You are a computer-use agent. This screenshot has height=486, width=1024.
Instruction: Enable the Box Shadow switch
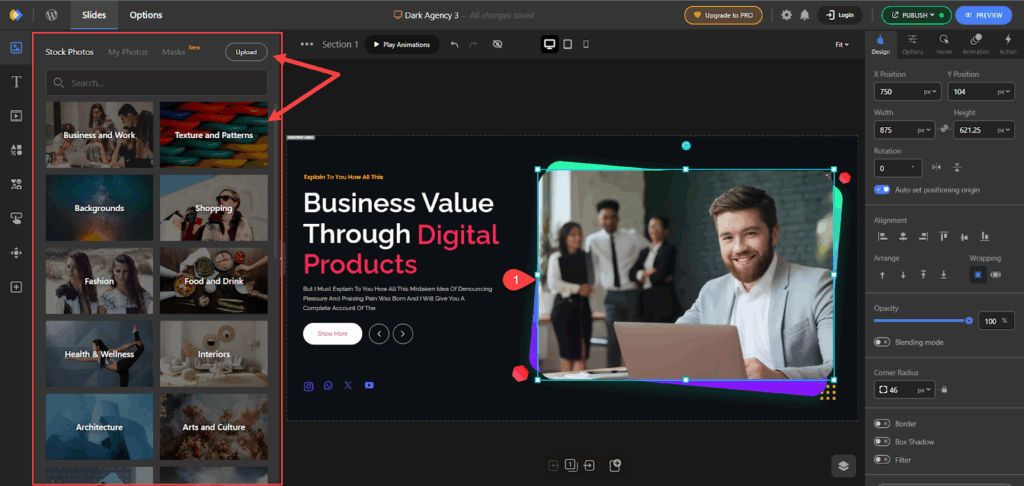[x=882, y=442]
